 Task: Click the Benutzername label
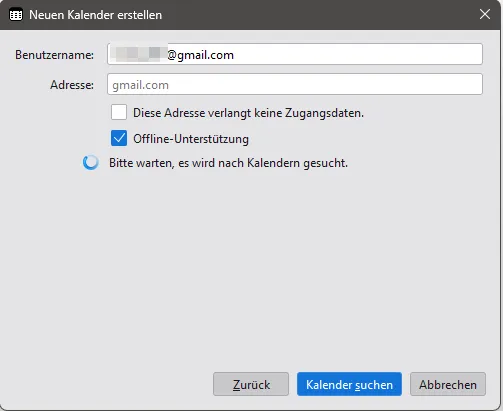(54, 55)
